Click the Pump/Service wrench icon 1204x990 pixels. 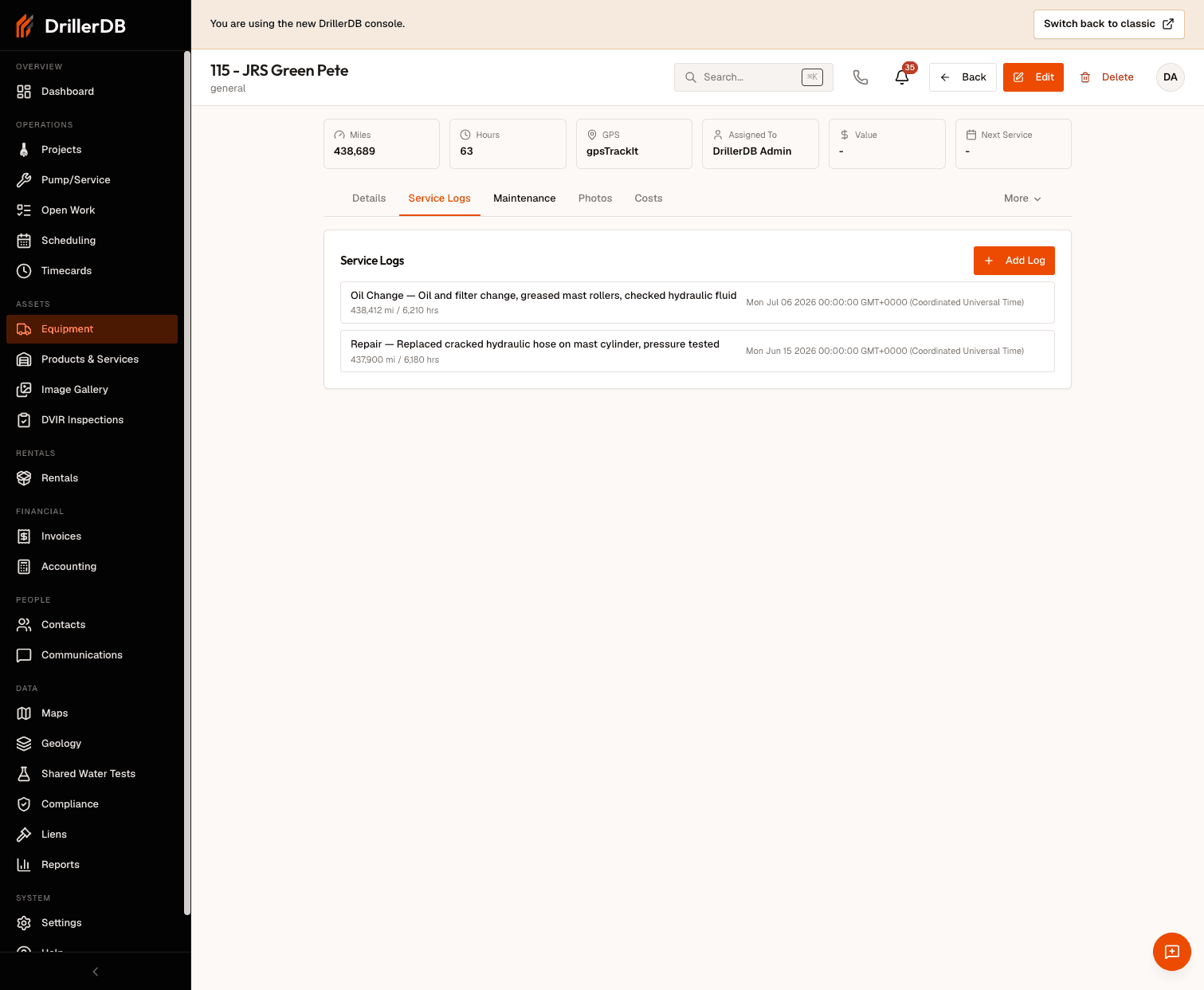tap(24, 180)
